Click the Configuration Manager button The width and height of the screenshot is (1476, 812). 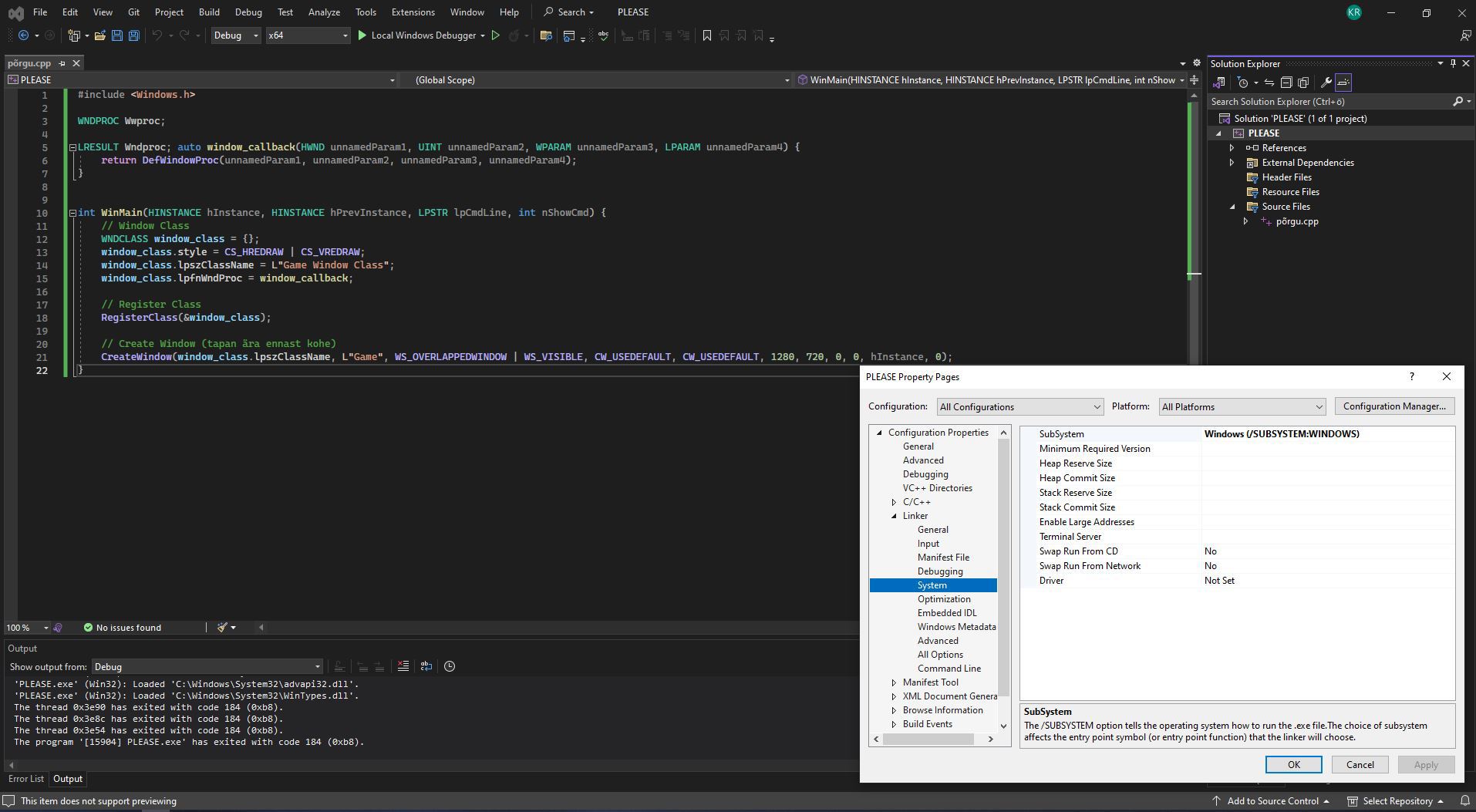pos(1393,406)
